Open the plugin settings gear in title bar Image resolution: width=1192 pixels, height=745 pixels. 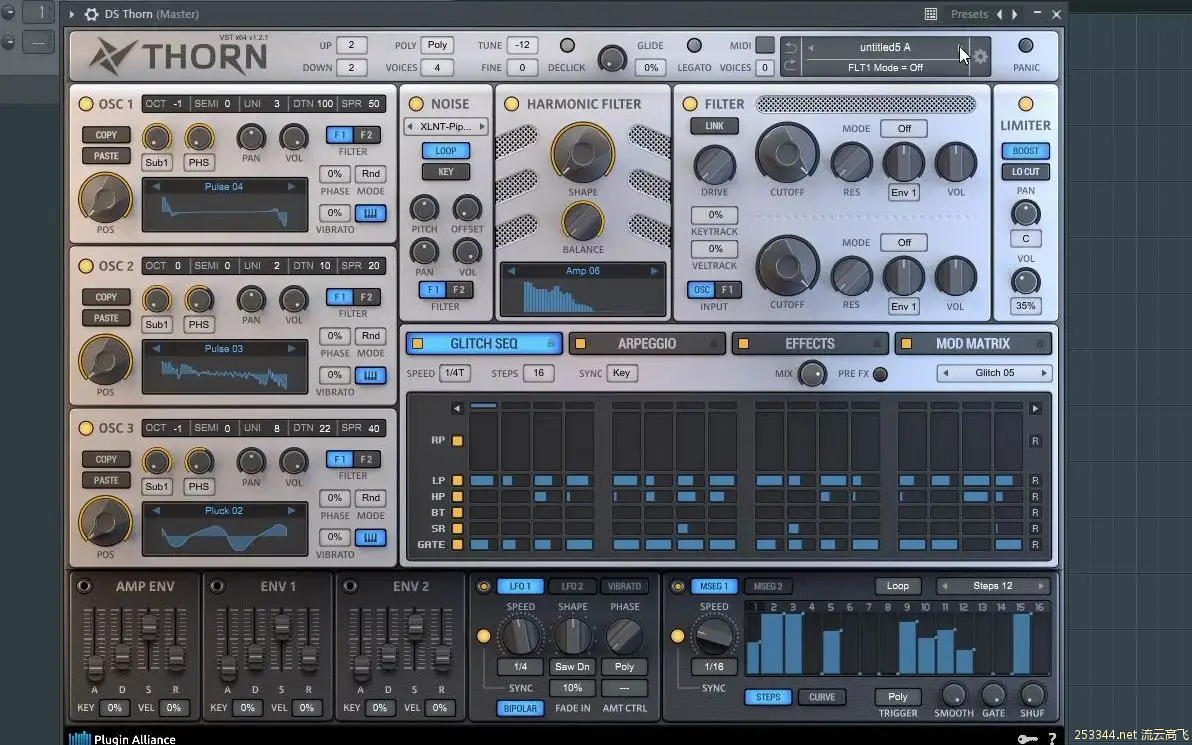click(x=91, y=14)
